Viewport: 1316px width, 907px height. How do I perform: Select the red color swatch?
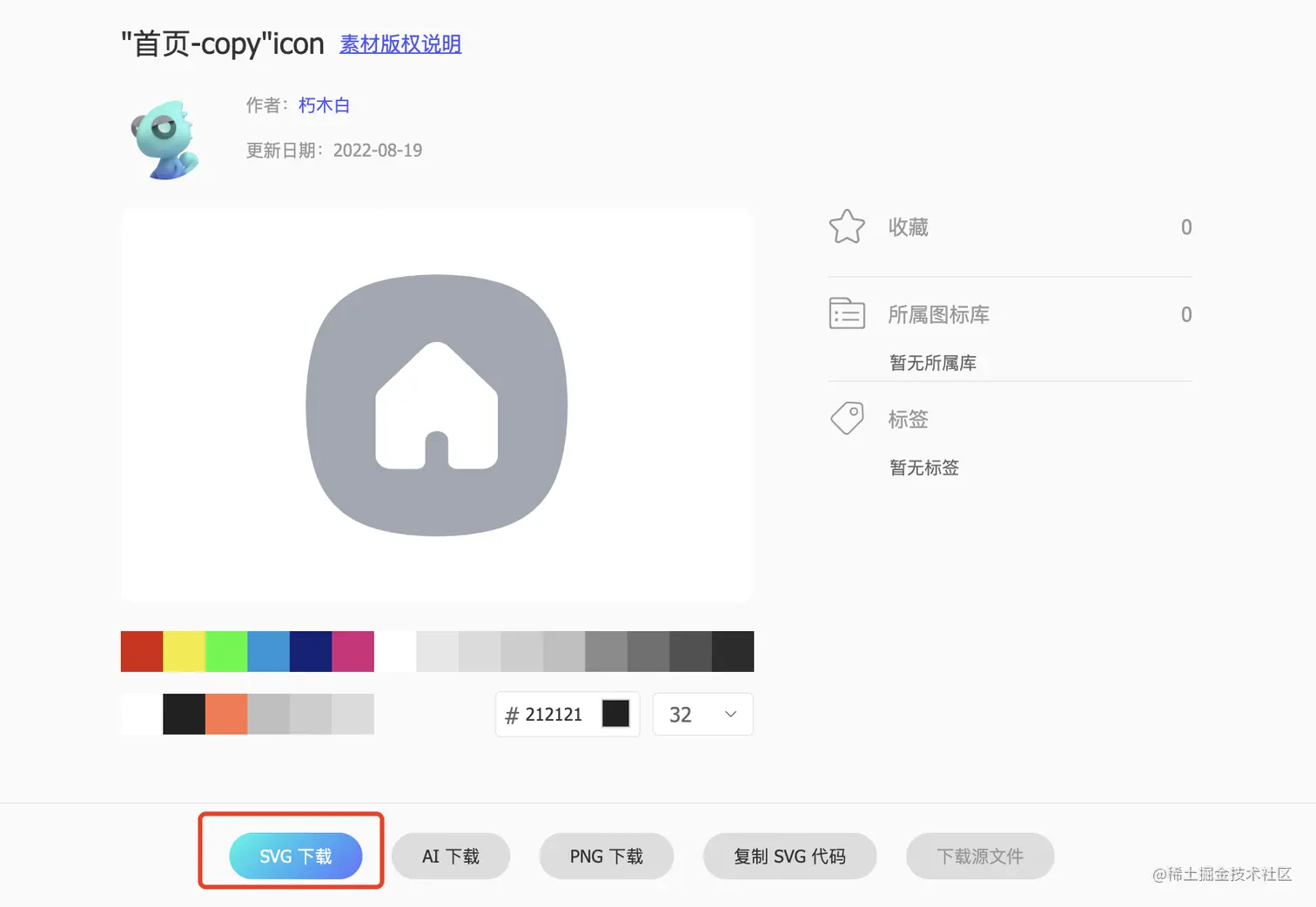click(x=141, y=651)
